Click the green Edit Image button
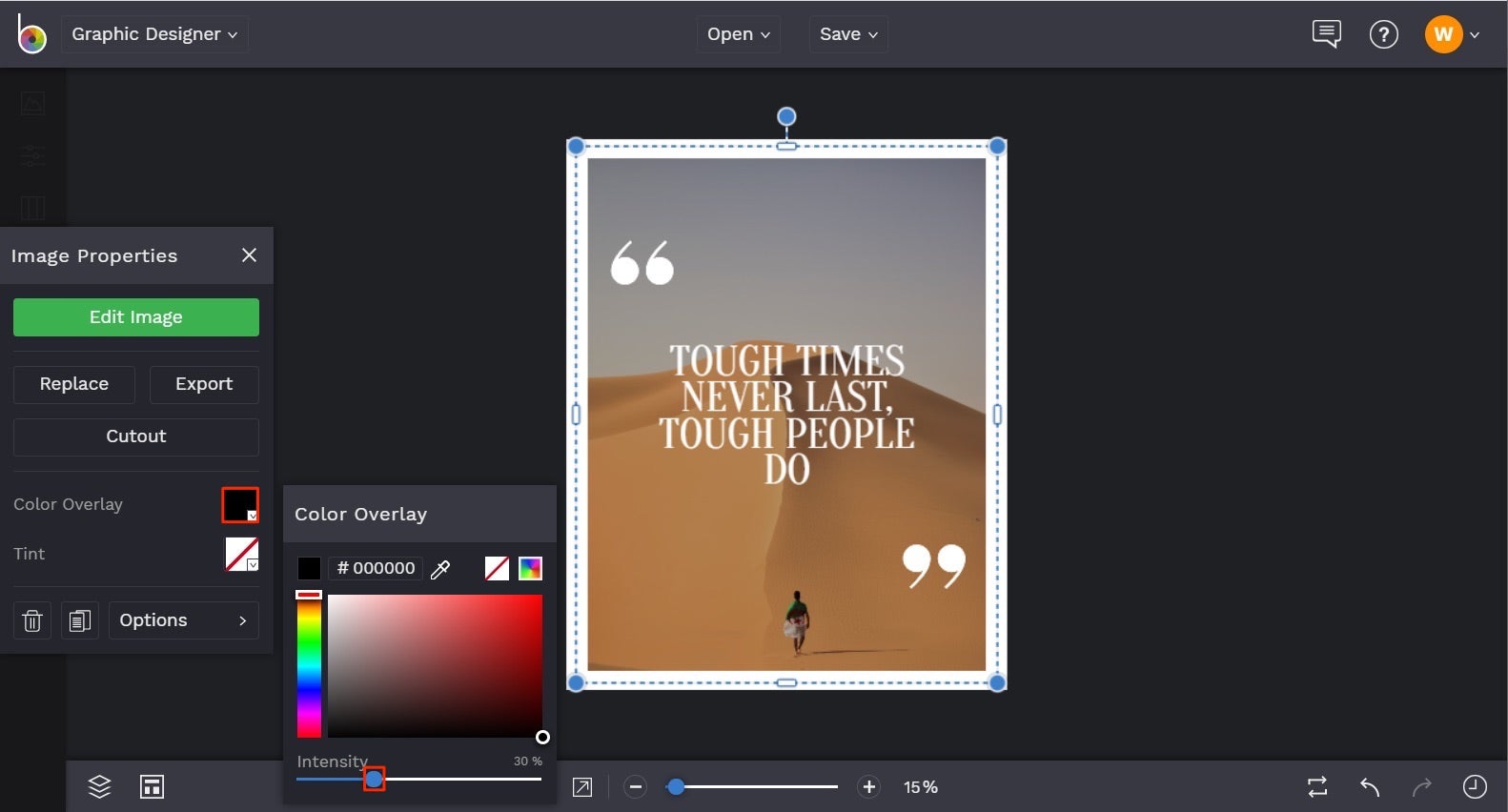This screenshot has height=812, width=1508. point(136,317)
